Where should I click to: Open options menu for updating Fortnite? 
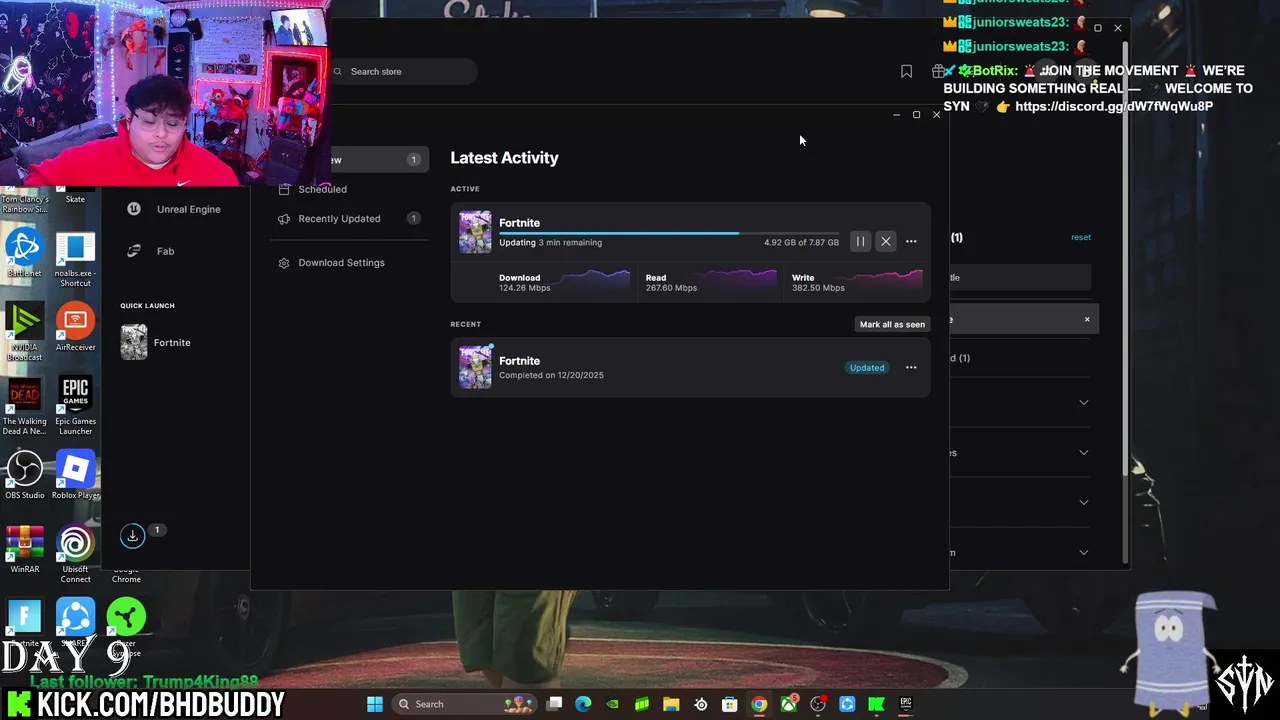coord(911,241)
